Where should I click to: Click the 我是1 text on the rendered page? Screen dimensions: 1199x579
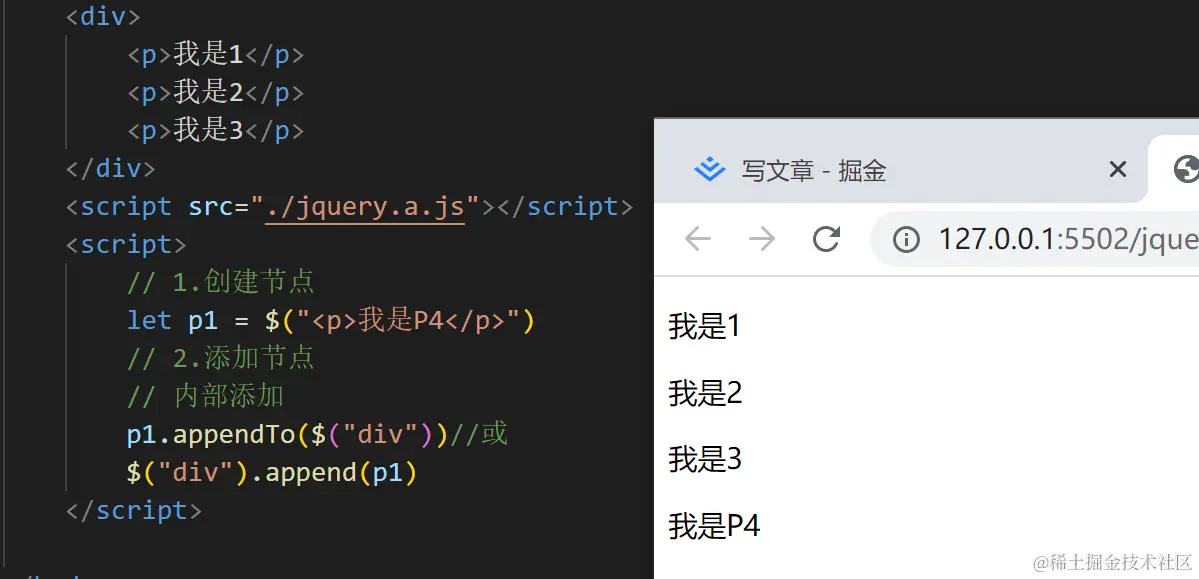click(703, 326)
